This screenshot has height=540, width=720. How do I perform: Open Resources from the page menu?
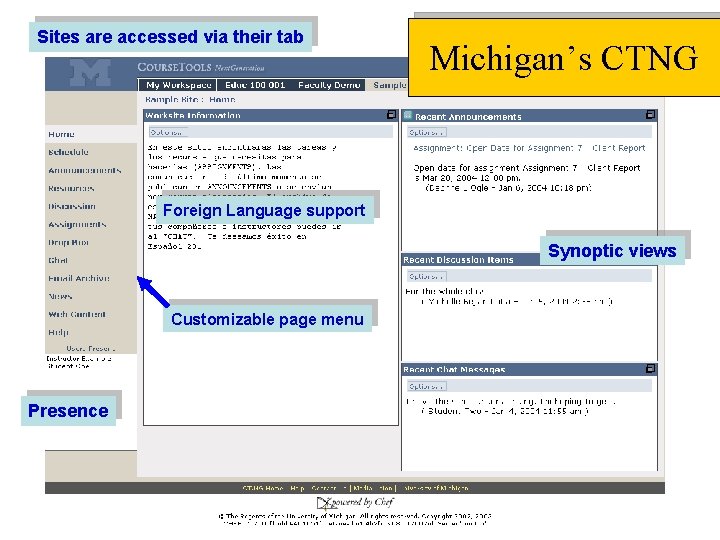tap(71, 188)
